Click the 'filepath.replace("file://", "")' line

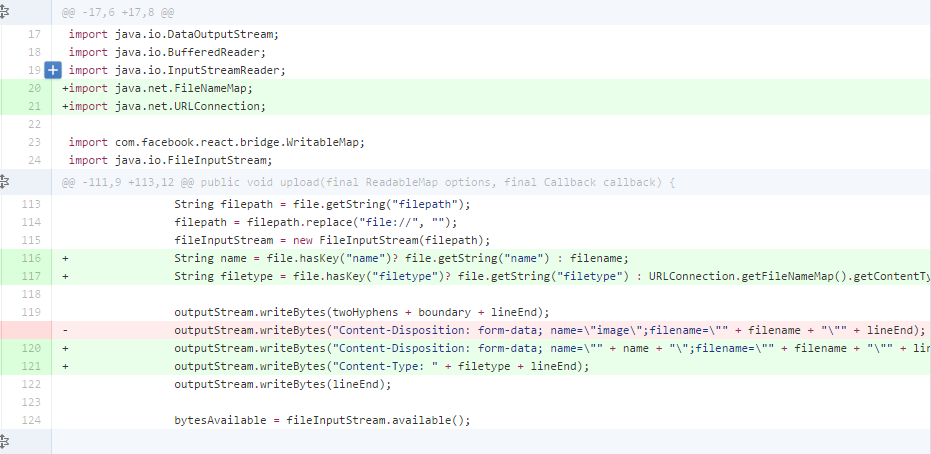coord(315,222)
